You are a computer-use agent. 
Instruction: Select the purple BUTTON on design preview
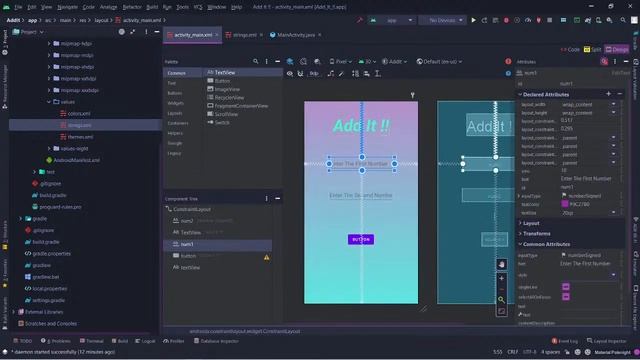(x=361, y=240)
